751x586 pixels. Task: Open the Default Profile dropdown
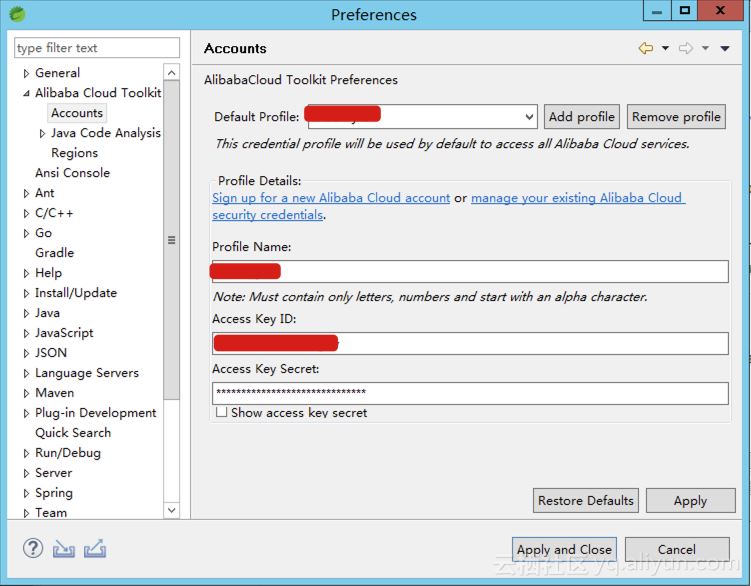point(528,117)
